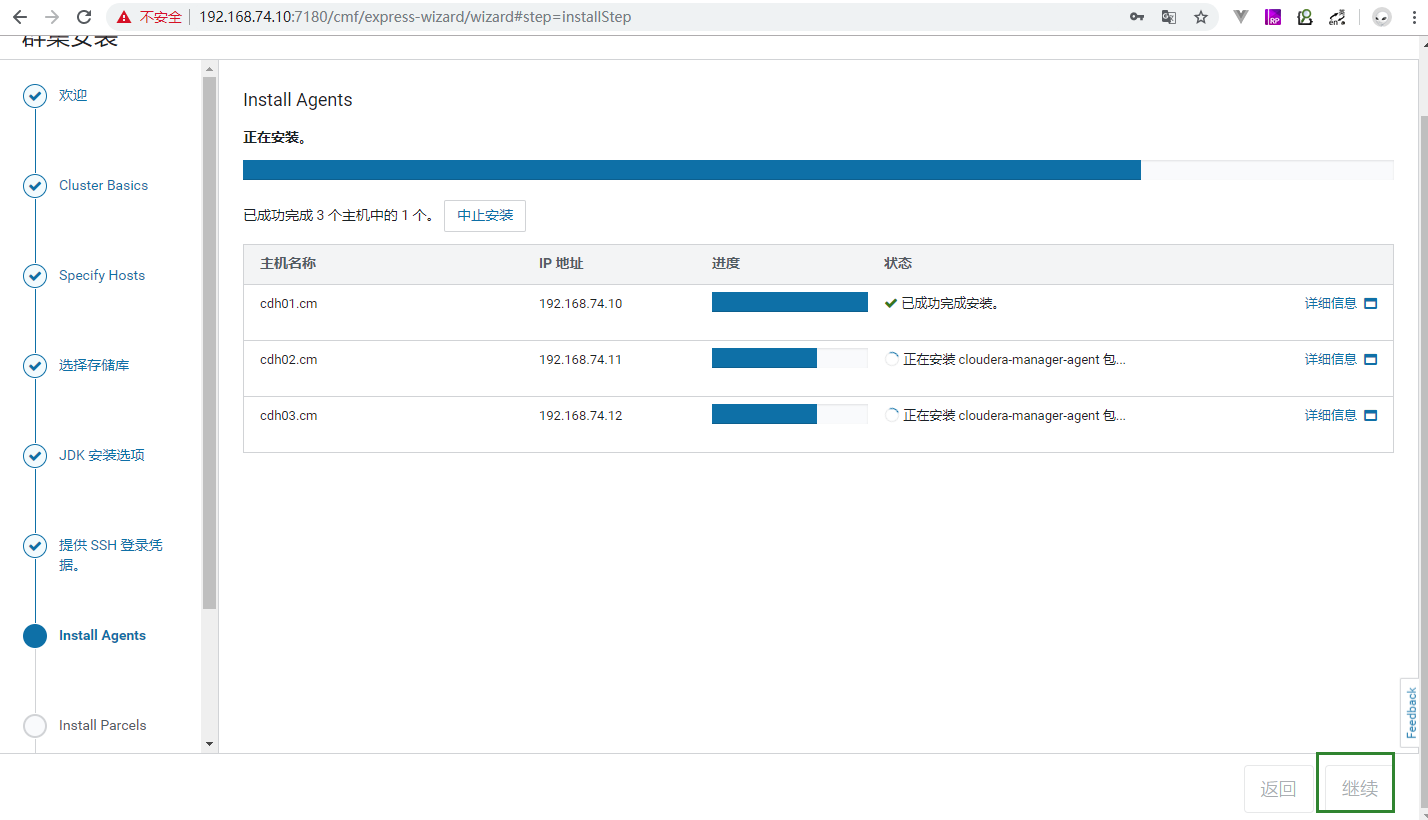Click the overall installation progress bar
Screen dimensions: 1428x820
(x=818, y=170)
